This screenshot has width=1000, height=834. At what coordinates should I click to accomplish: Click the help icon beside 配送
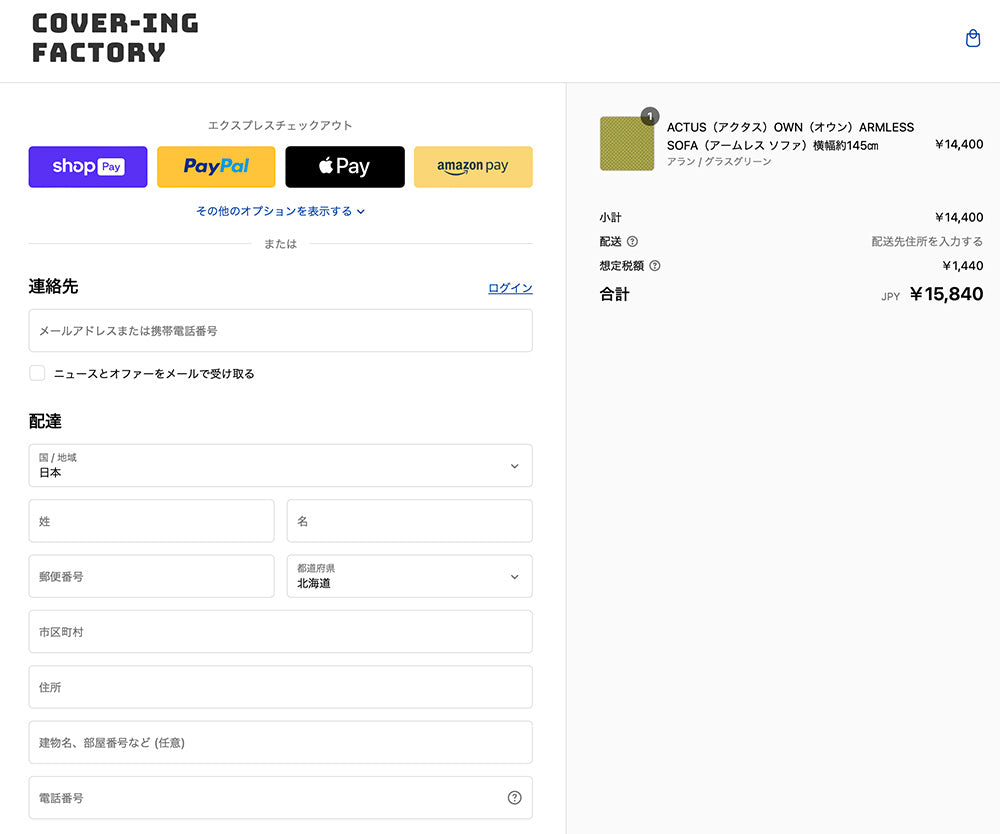pyautogui.click(x=632, y=241)
